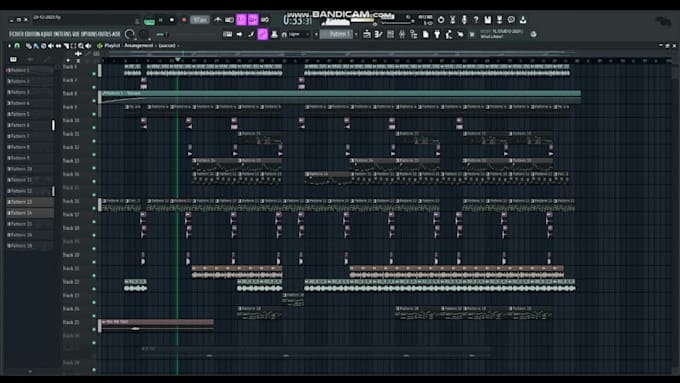This screenshot has height=383, width=680.
Task: Click the microphone recording icon
Action: tap(464, 20)
